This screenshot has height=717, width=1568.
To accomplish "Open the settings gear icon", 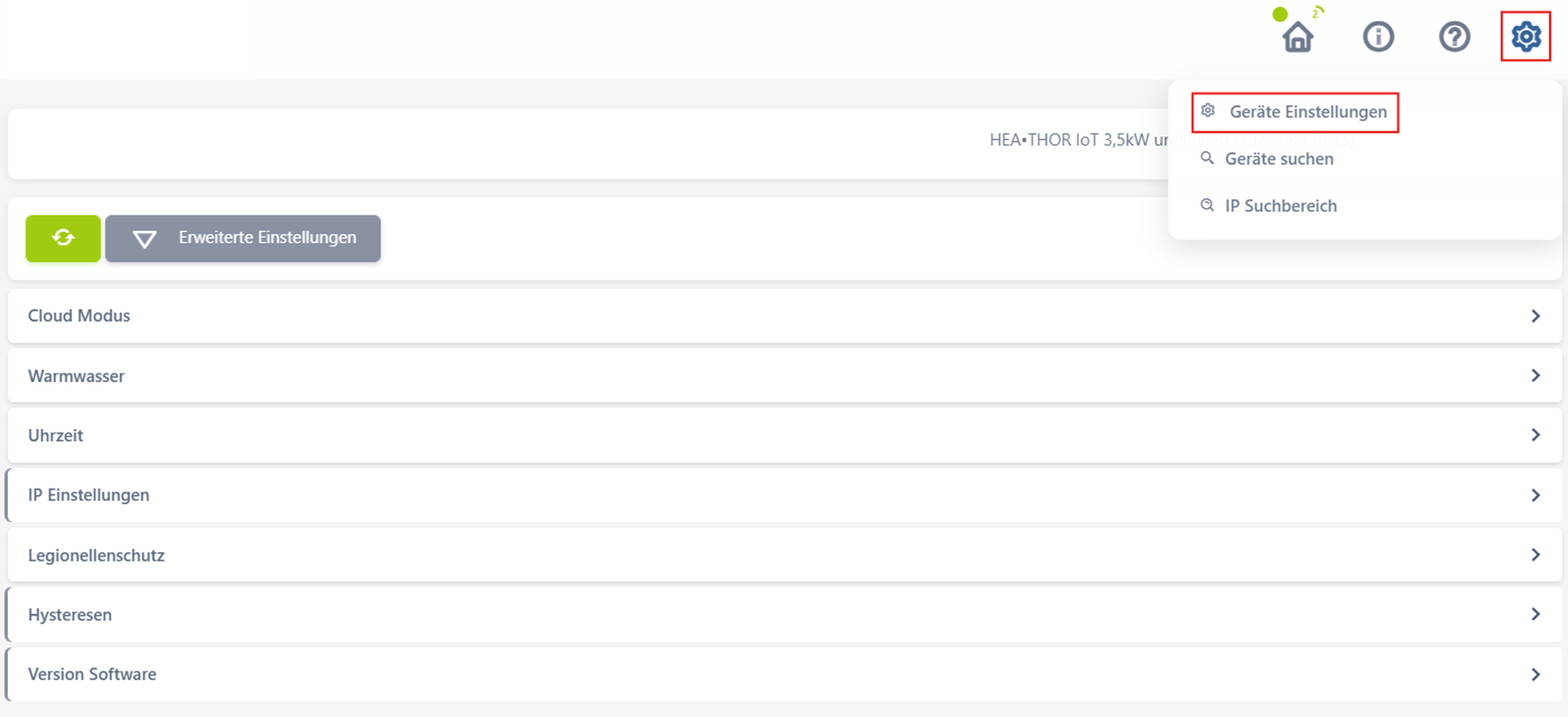I will (1526, 37).
